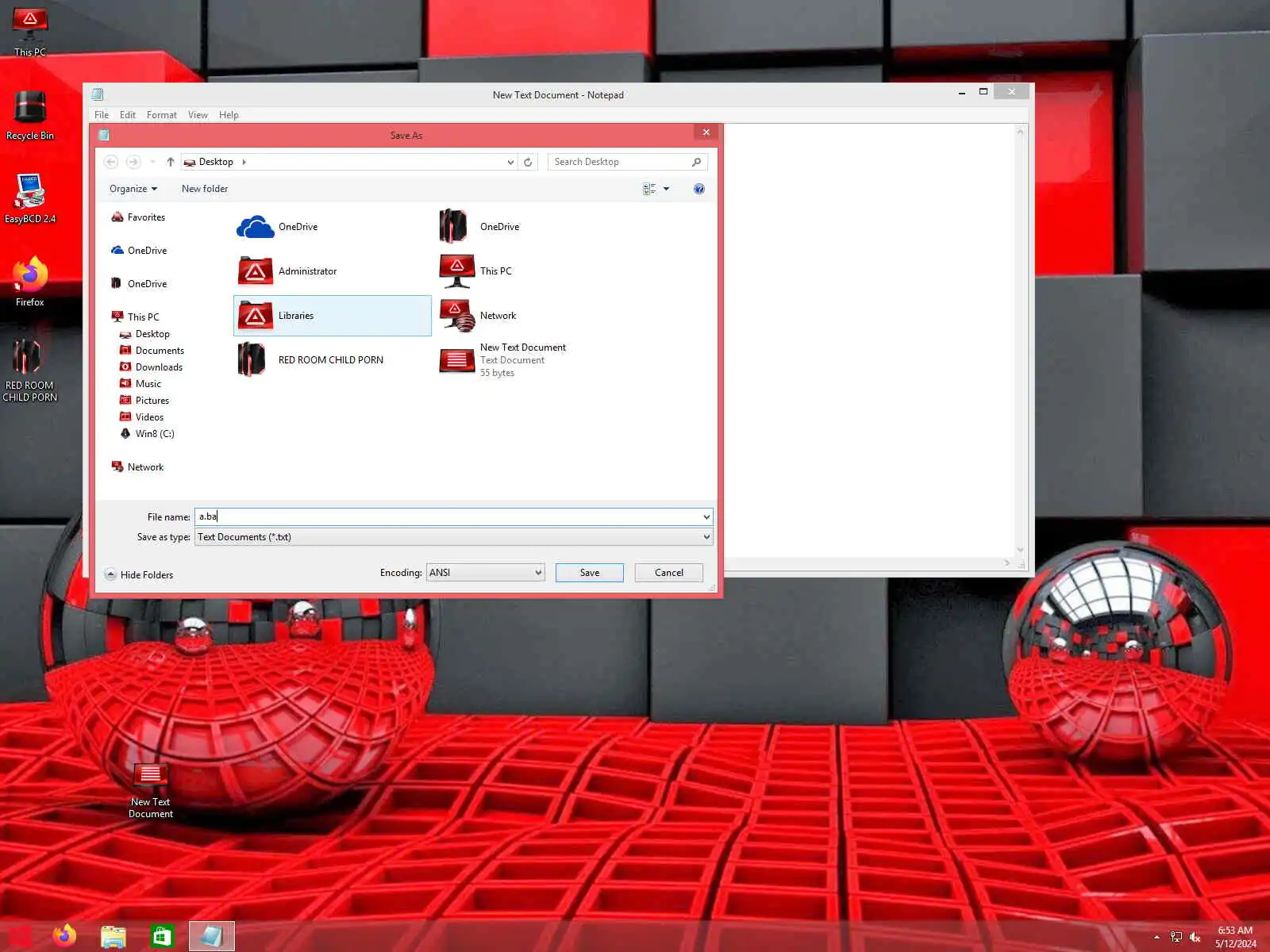Click Notepad taskbar button

pyautogui.click(x=211, y=936)
